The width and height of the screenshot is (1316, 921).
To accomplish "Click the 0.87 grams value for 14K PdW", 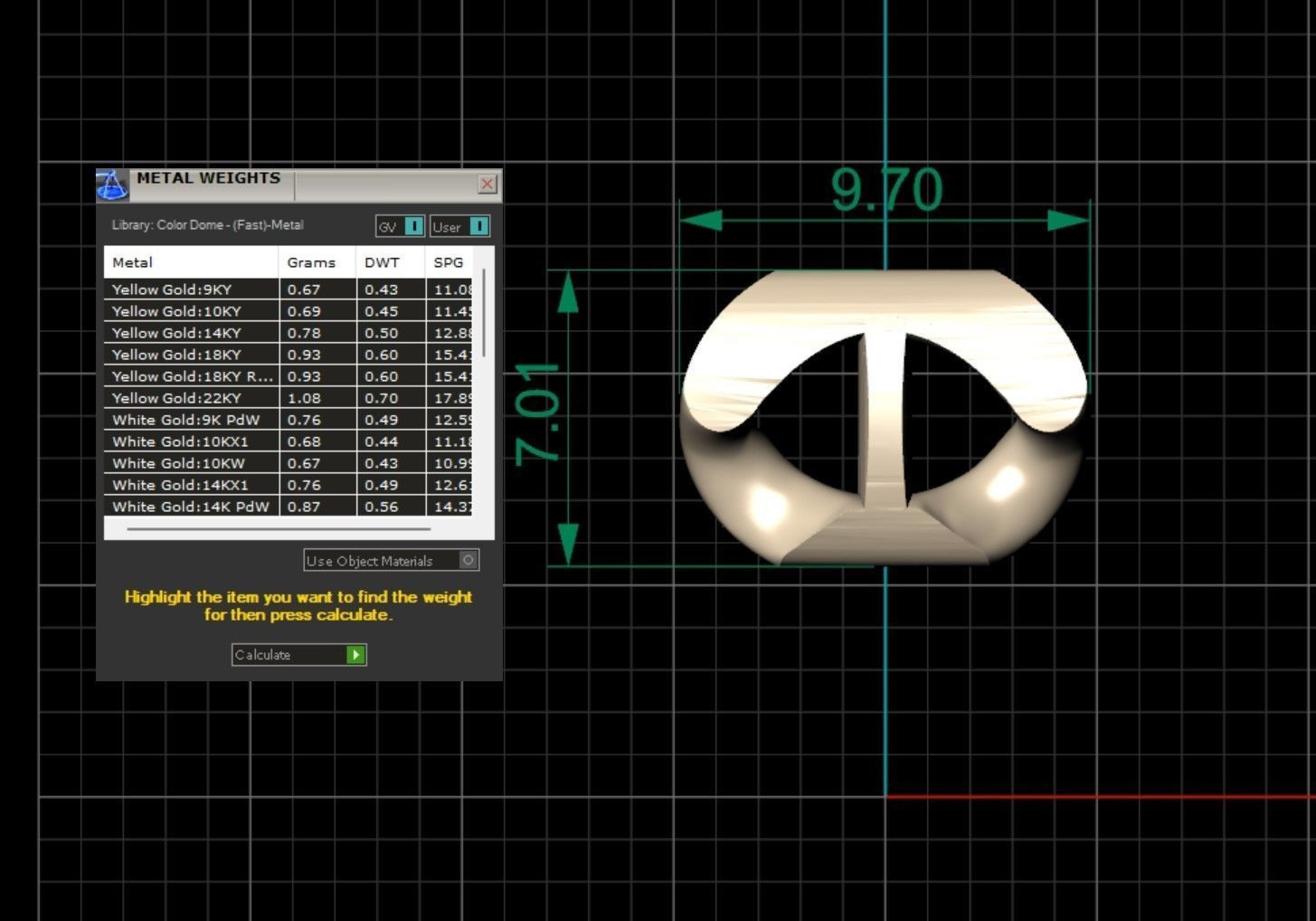I will 304,507.
